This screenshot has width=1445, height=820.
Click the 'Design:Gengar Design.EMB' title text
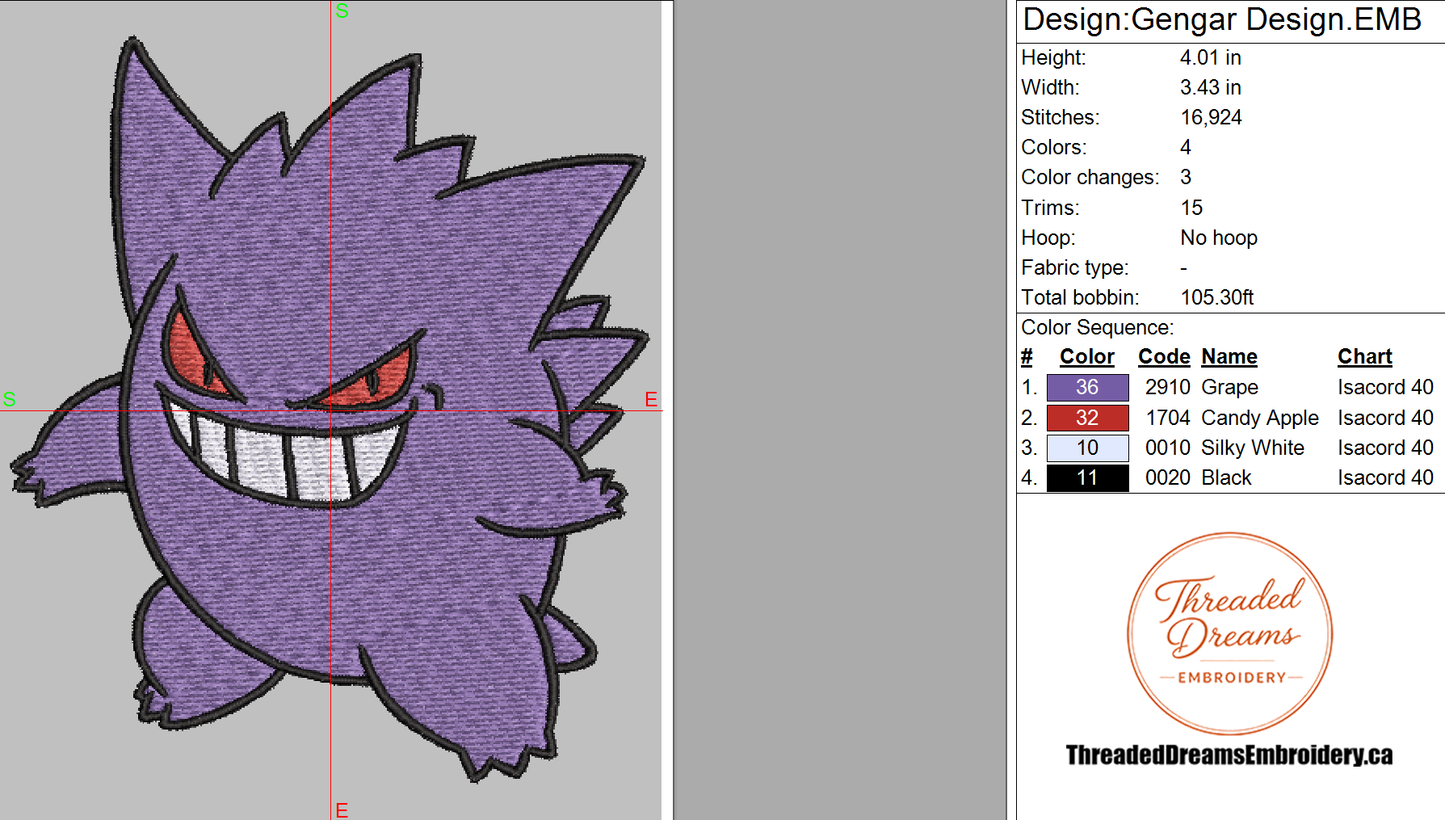[x=1222, y=20]
